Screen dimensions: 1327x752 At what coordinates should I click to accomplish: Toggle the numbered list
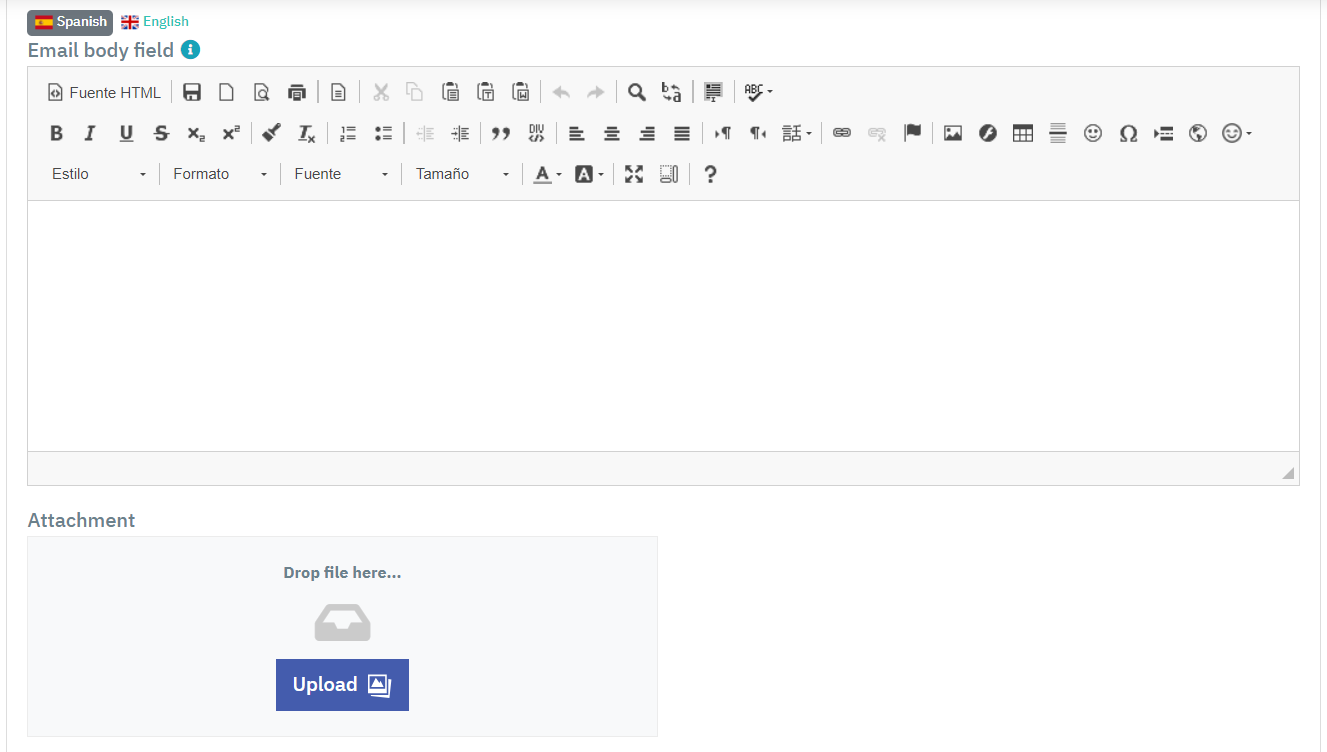(x=348, y=133)
